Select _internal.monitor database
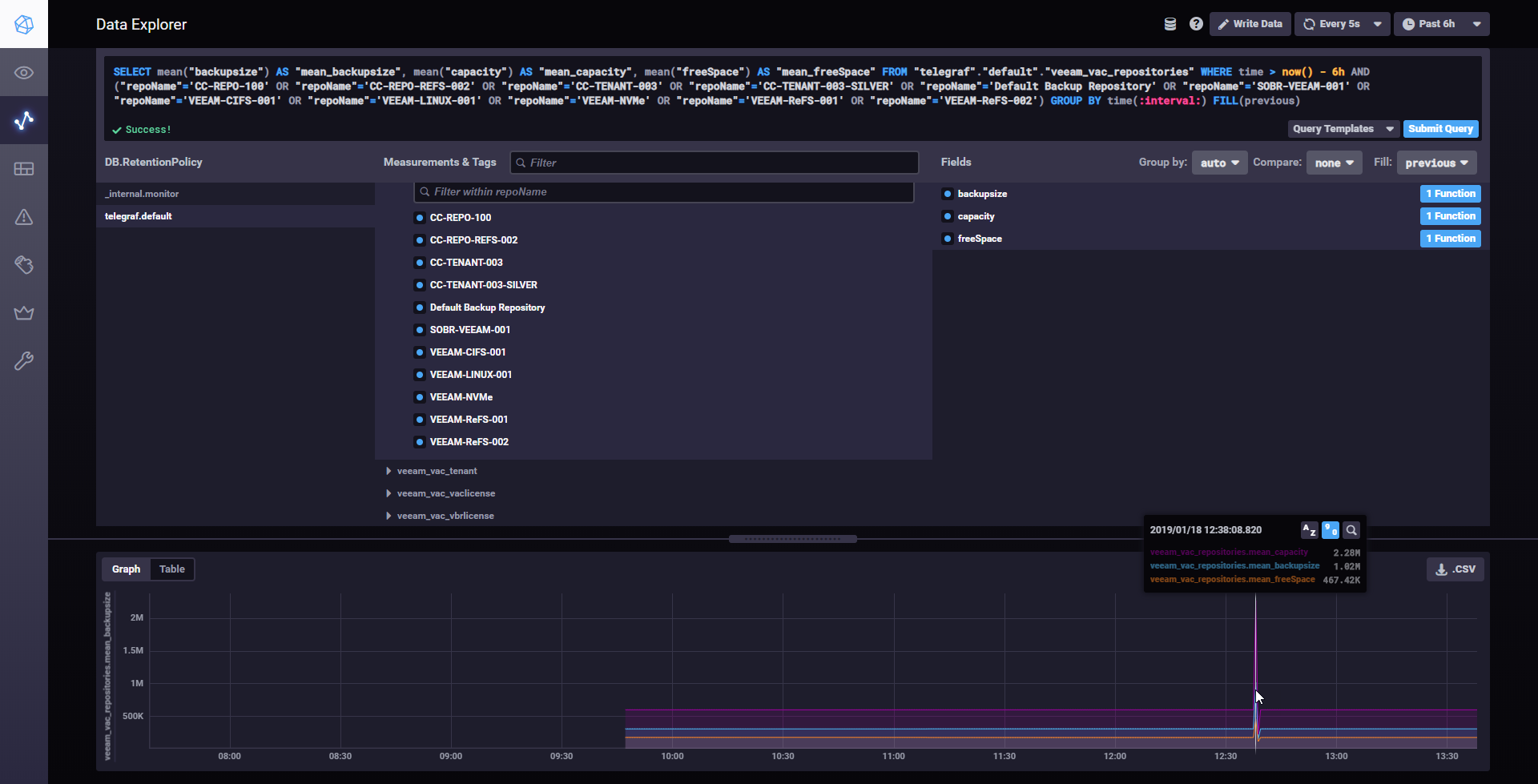 [x=236, y=194]
